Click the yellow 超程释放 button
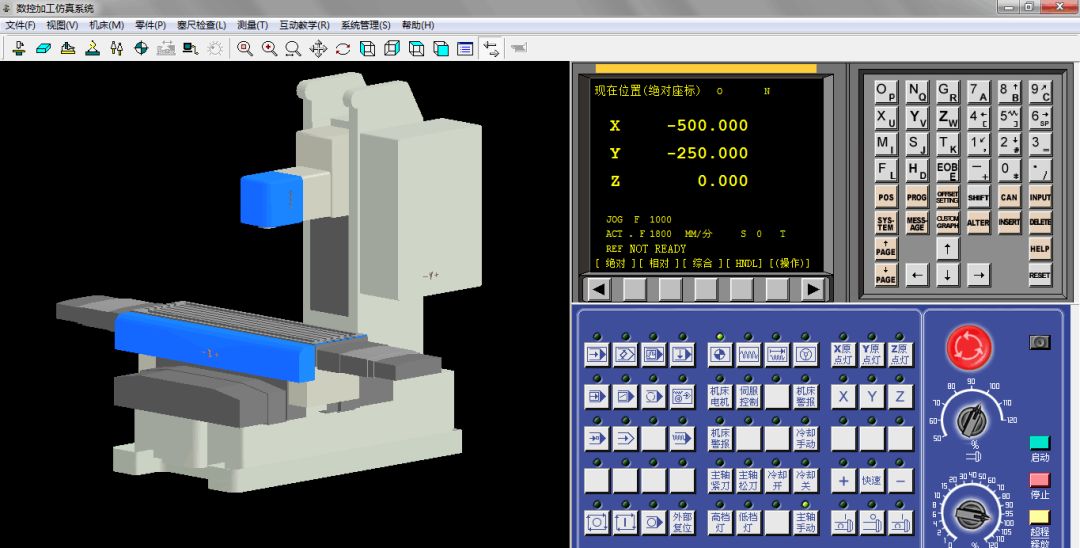 pos(1039,517)
